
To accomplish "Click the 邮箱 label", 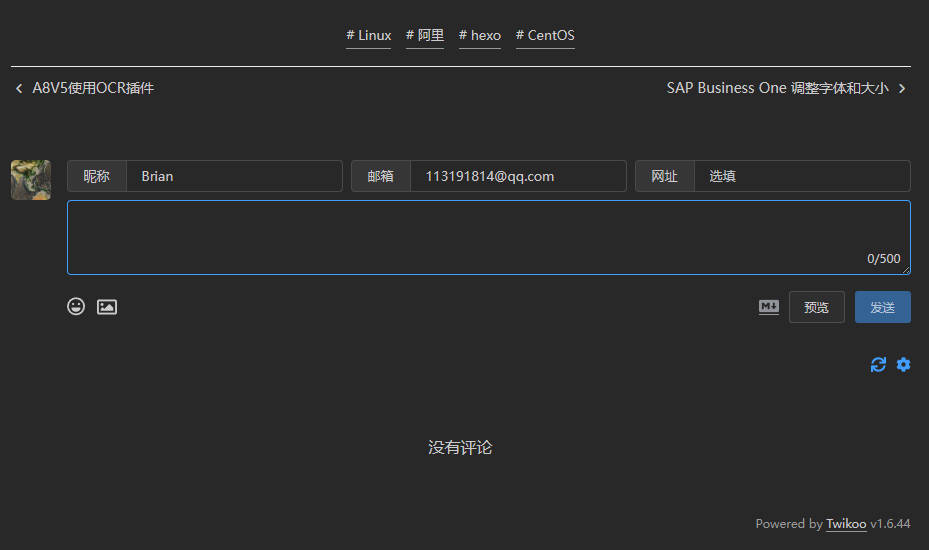I will click(380, 176).
